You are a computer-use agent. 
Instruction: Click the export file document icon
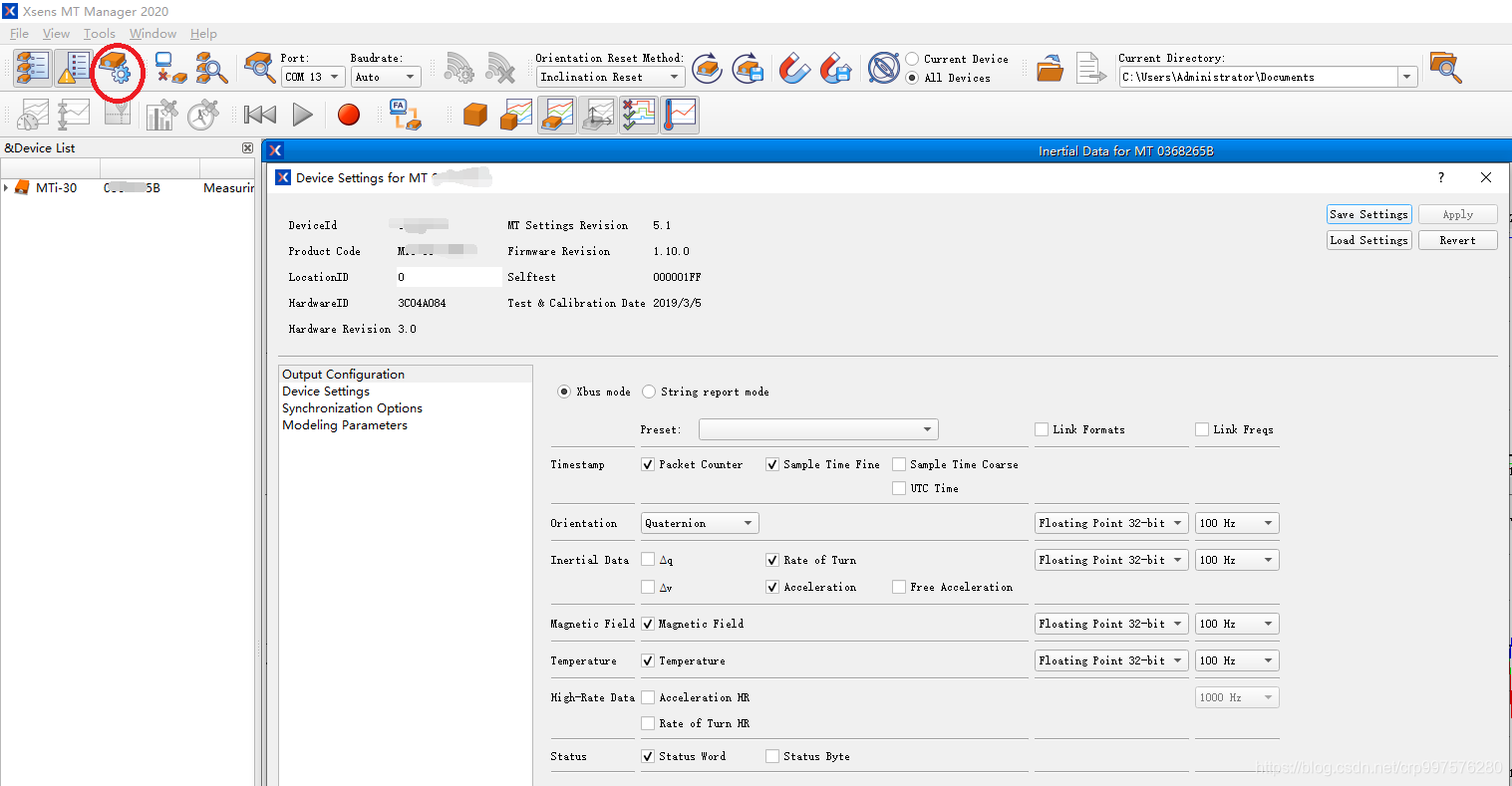pos(1090,69)
